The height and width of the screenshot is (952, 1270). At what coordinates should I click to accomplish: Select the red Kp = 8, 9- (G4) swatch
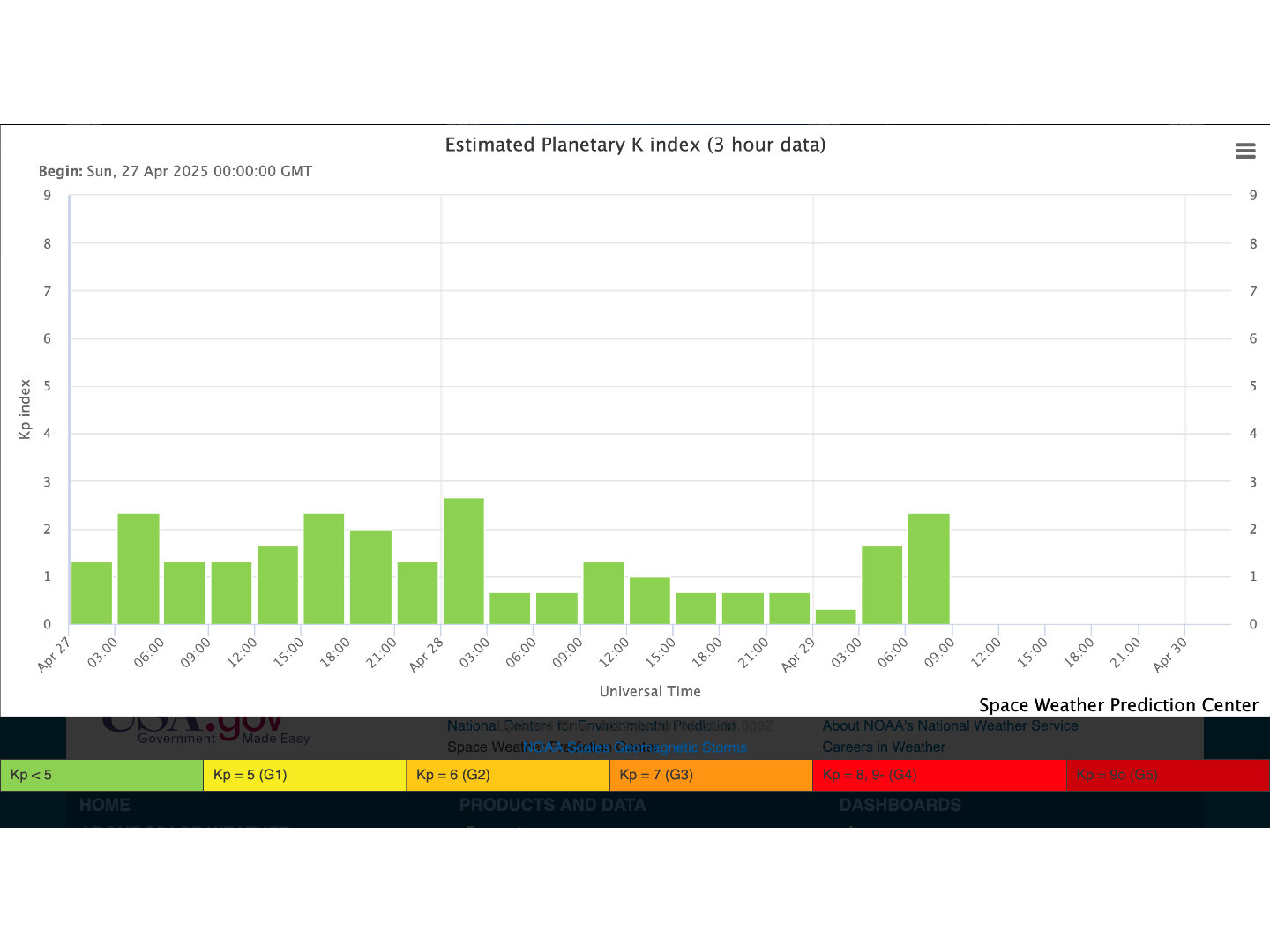coord(938,775)
